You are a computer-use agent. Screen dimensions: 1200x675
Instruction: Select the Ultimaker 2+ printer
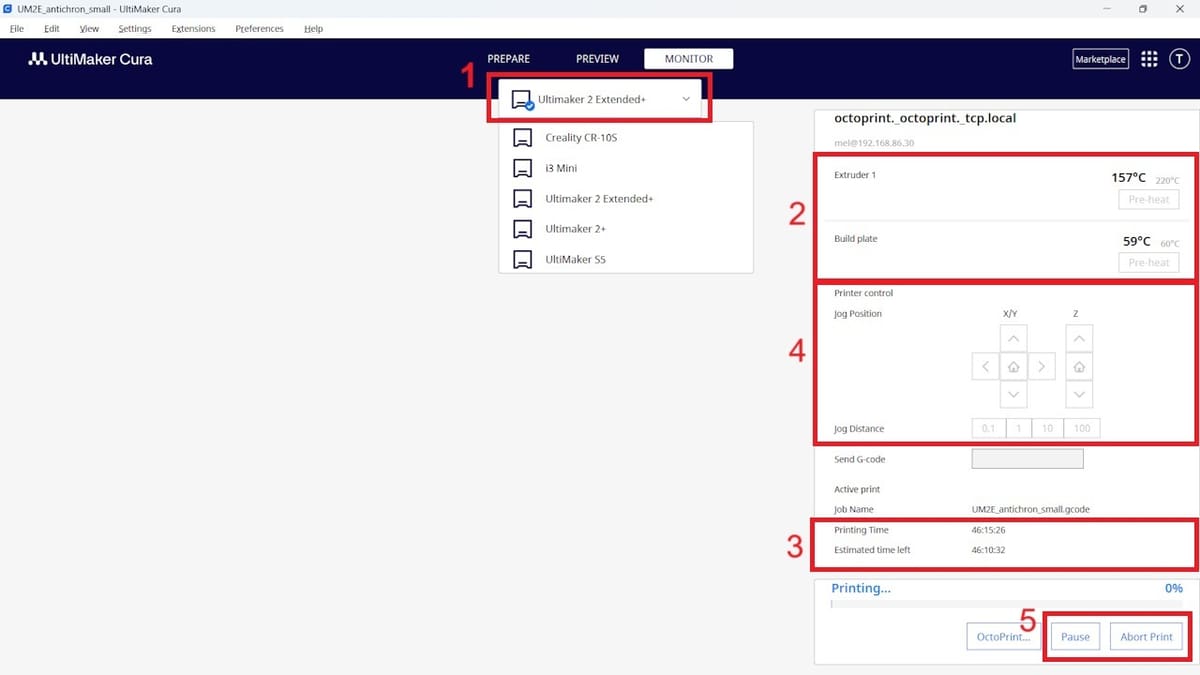point(626,229)
